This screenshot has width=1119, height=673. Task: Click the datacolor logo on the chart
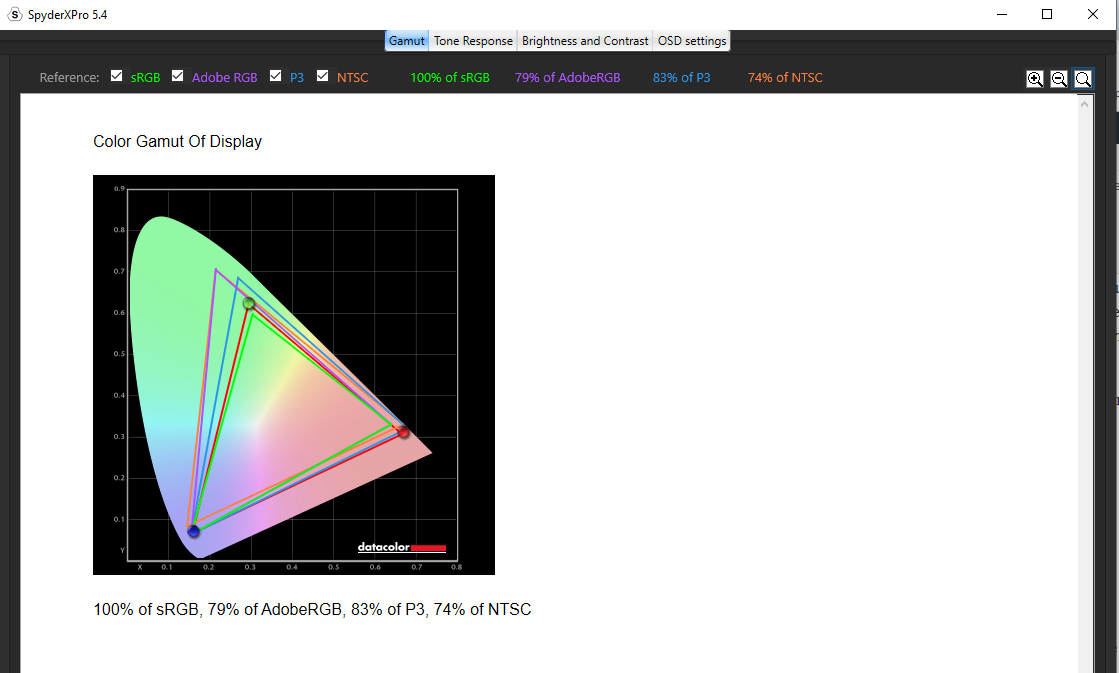click(401, 547)
